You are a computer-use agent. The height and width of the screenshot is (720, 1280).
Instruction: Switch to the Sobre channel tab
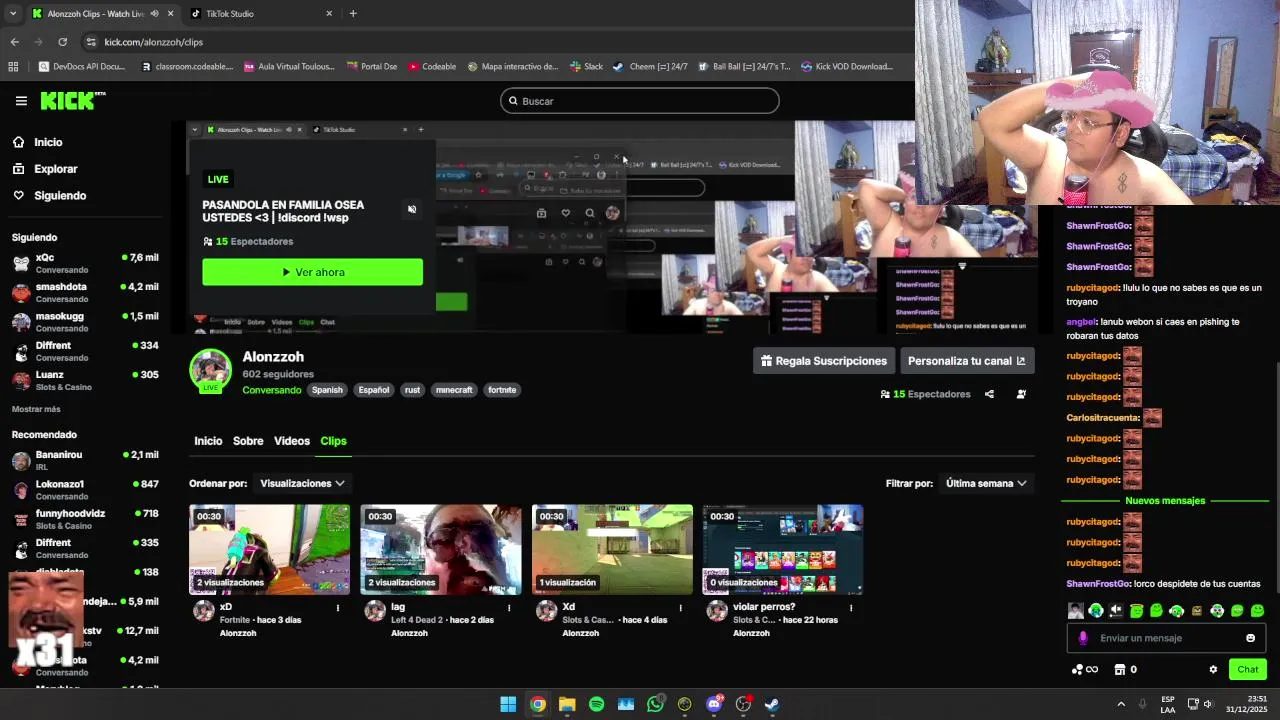pos(248,441)
